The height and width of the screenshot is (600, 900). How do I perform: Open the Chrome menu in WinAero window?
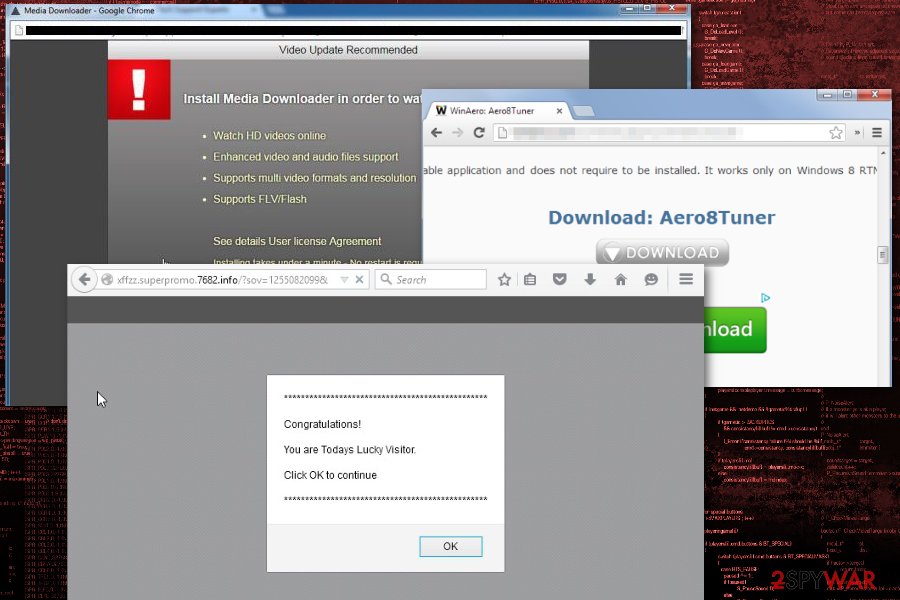click(x=876, y=133)
